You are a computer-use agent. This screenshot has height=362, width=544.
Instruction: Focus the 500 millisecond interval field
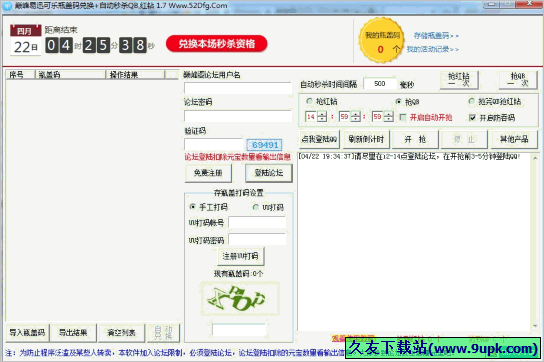[380, 84]
